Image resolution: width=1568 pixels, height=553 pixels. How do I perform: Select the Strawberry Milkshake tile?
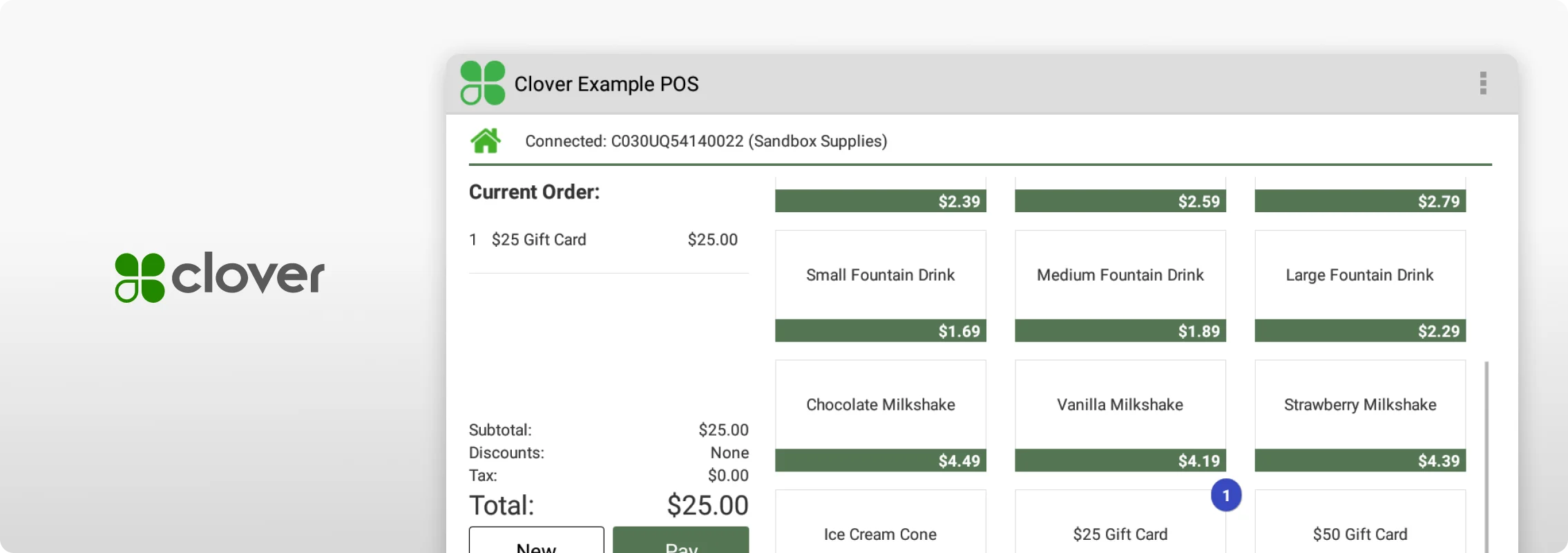pyautogui.click(x=1360, y=415)
